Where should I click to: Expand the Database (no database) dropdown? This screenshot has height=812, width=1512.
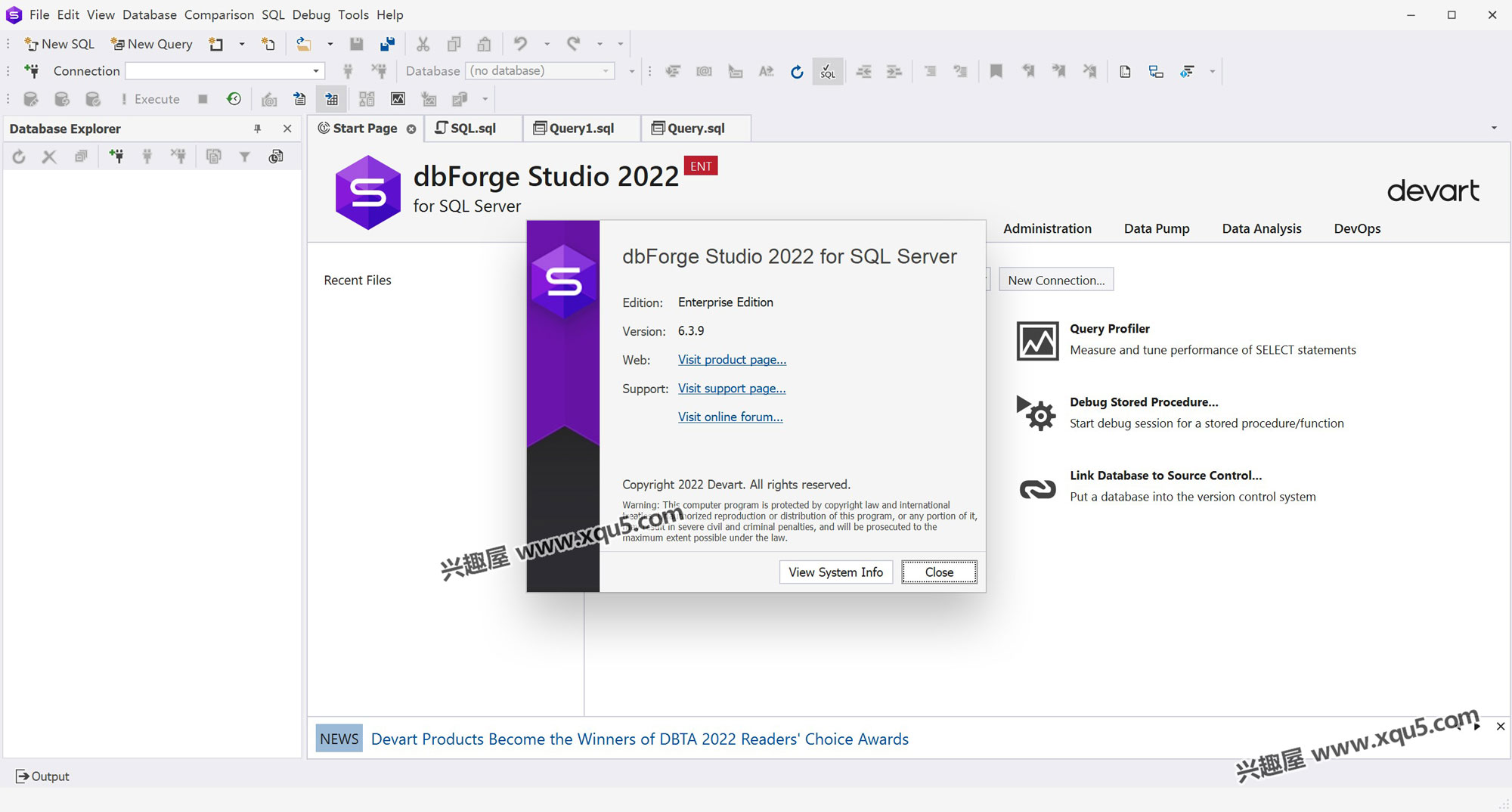pyautogui.click(x=606, y=71)
